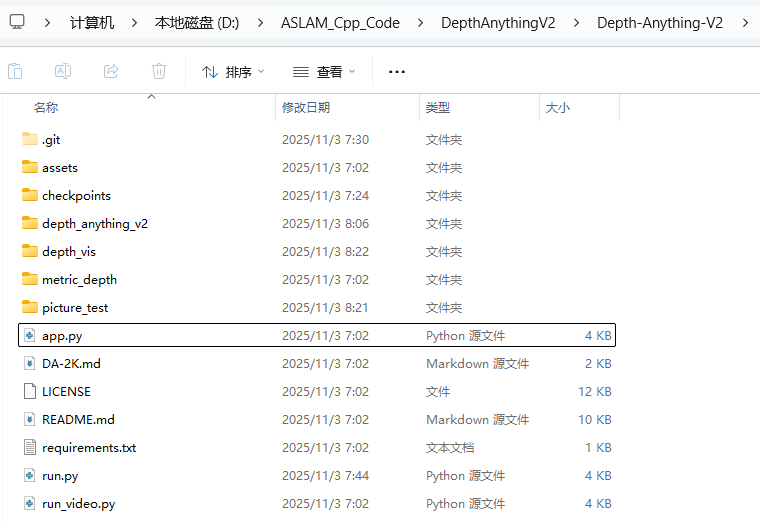Image resolution: width=760 pixels, height=526 pixels.
Task: Click the run.py Python file icon
Action: (x=30, y=475)
